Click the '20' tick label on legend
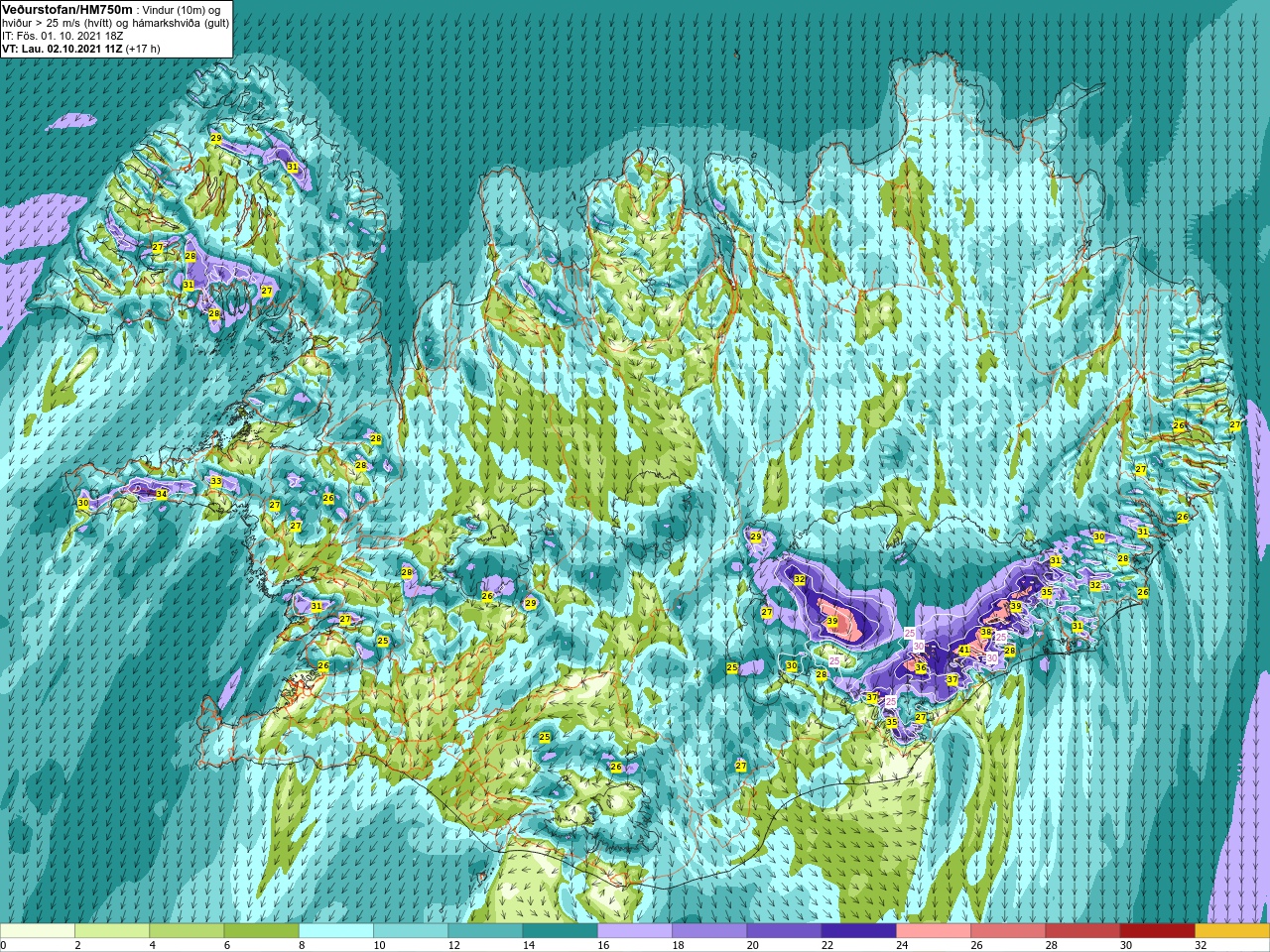The width and height of the screenshot is (1270, 952). [x=752, y=945]
